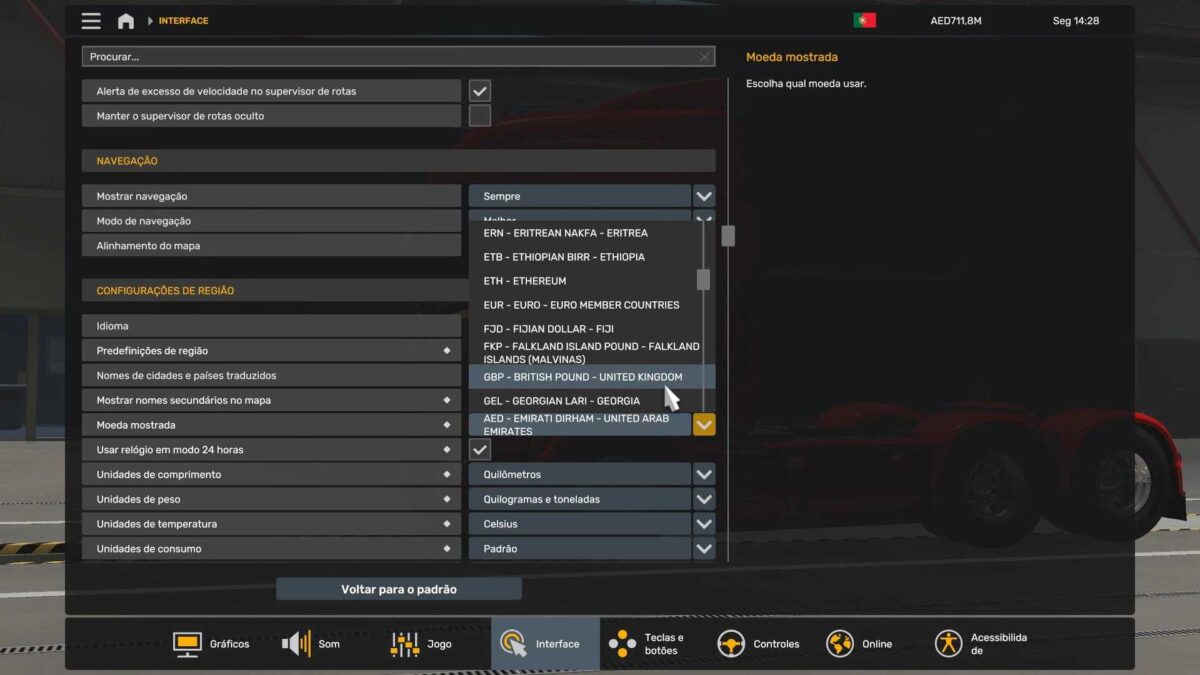Open the hamburger menu icon
This screenshot has width=1200, height=675.
(x=91, y=21)
